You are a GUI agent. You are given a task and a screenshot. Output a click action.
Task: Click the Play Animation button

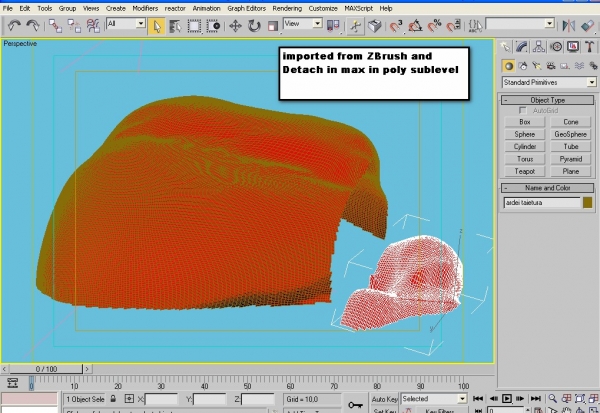coord(506,398)
